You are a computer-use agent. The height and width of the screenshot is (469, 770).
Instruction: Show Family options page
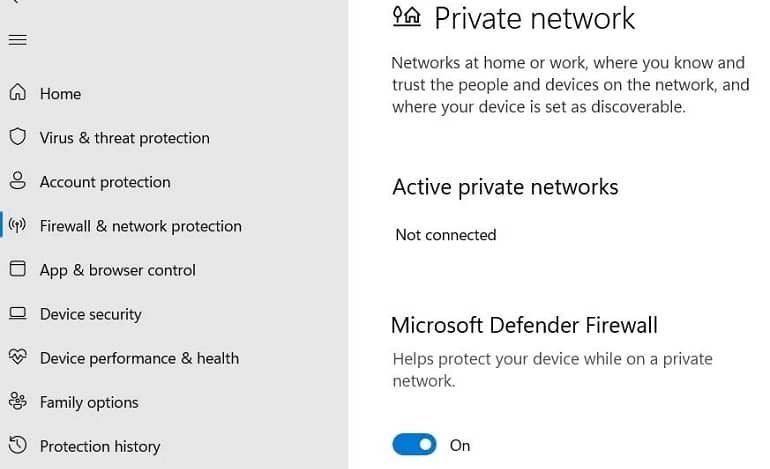(89, 403)
